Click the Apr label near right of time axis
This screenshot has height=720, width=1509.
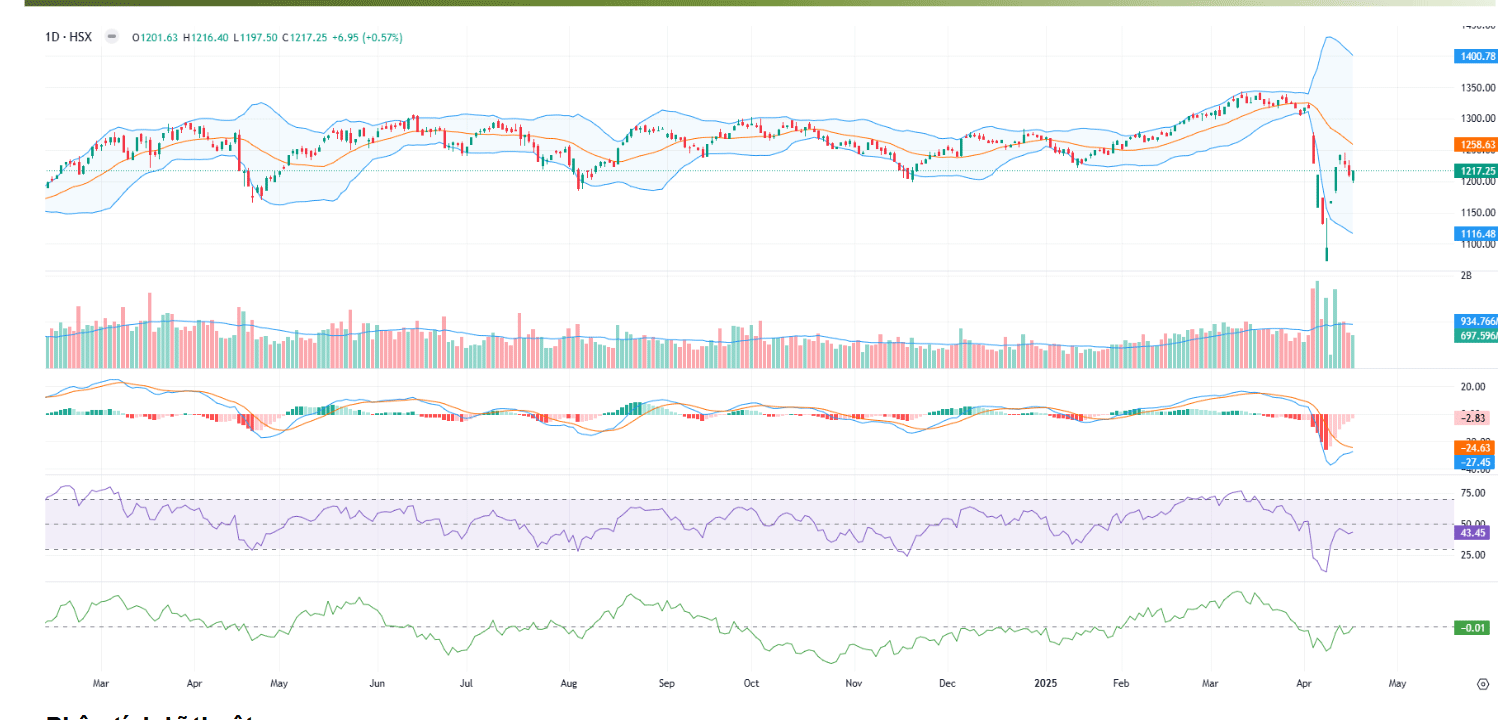(1306, 684)
